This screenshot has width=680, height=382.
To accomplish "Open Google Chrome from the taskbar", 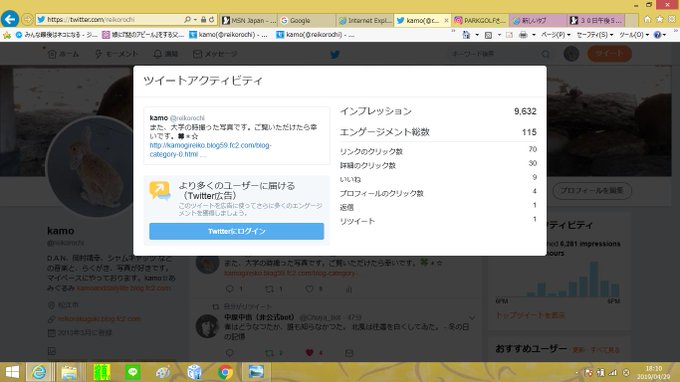I will (x=225, y=372).
